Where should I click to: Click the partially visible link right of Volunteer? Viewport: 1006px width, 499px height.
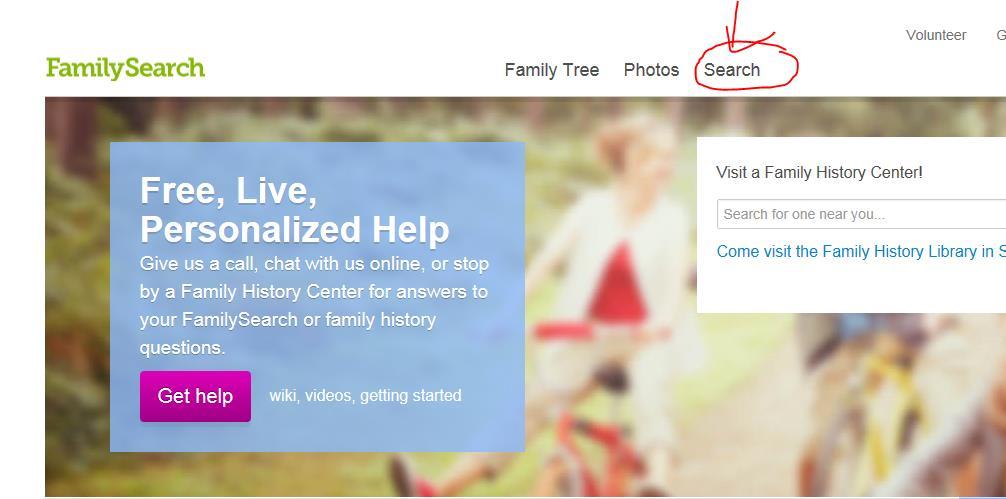(x=1001, y=35)
